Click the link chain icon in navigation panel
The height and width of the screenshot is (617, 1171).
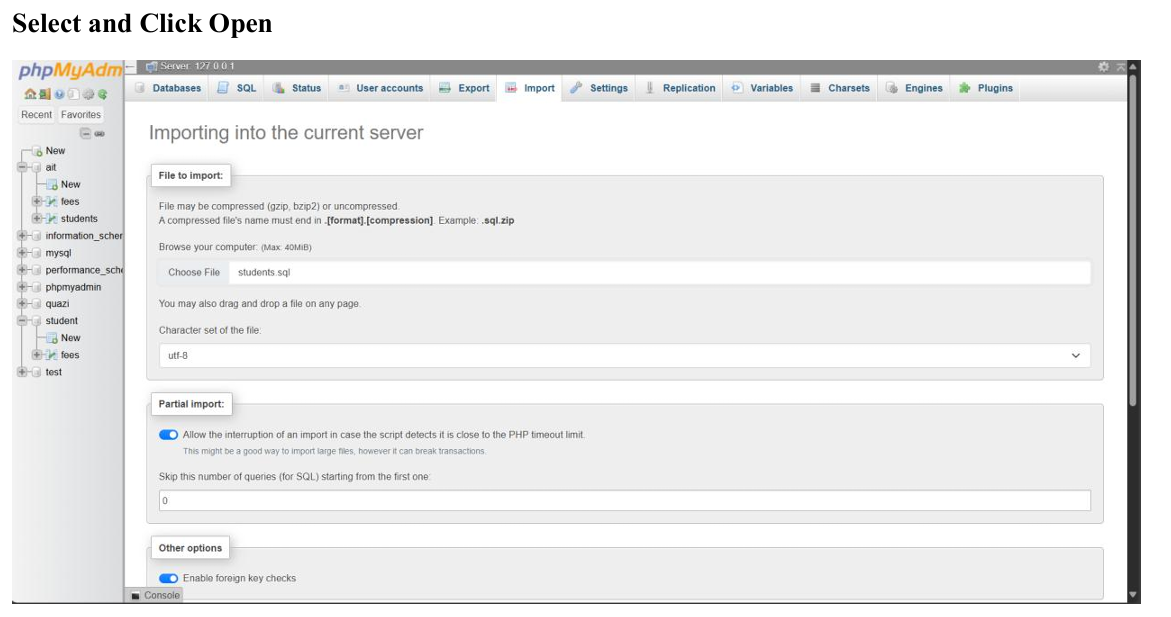click(100, 133)
